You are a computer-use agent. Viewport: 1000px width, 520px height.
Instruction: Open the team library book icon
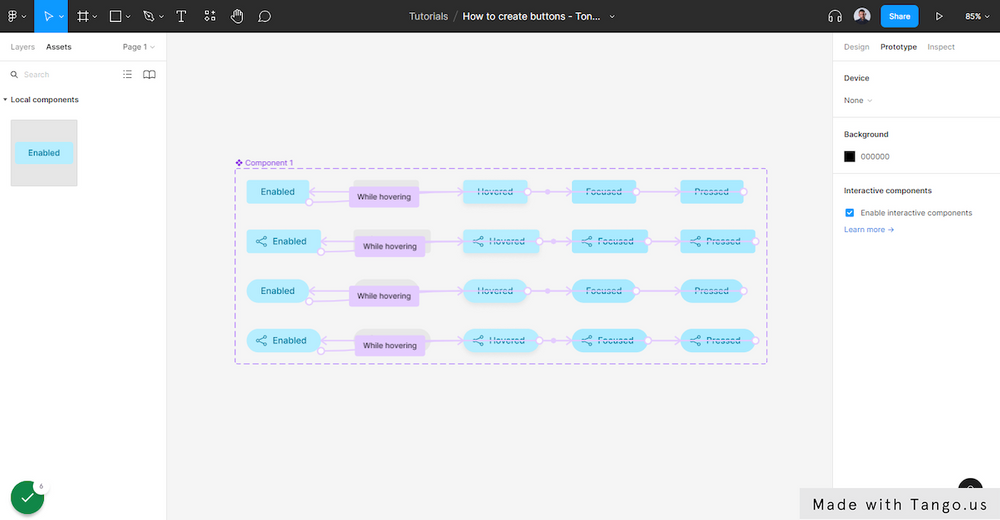[x=149, y=74]
